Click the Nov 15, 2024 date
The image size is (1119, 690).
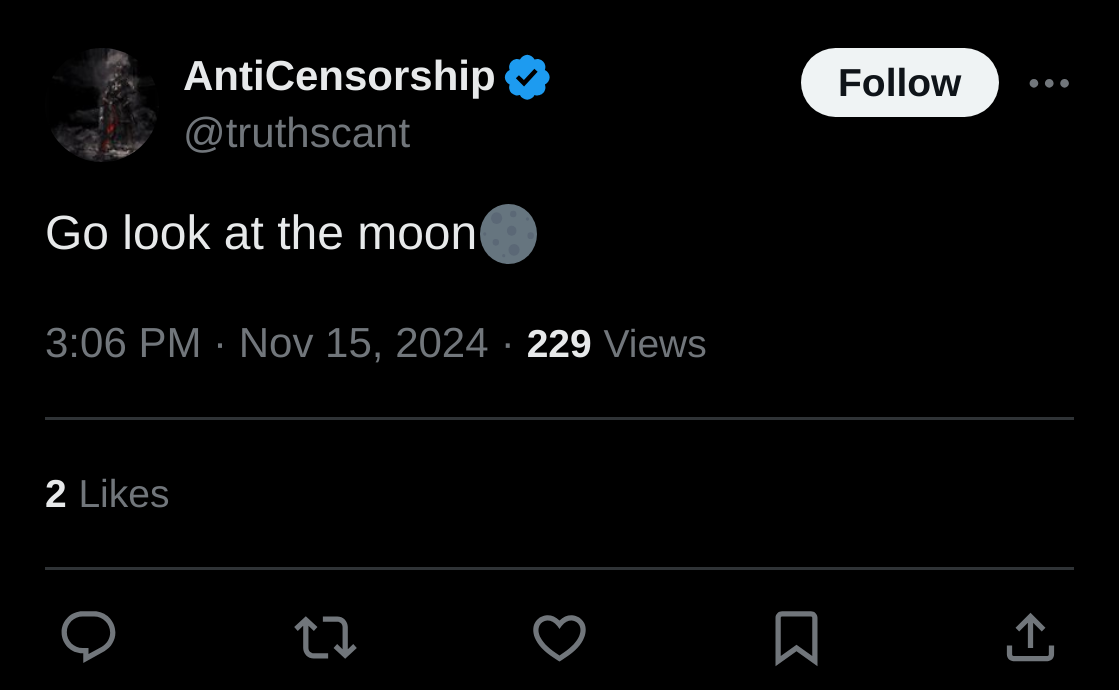click(x=363, y=343)
